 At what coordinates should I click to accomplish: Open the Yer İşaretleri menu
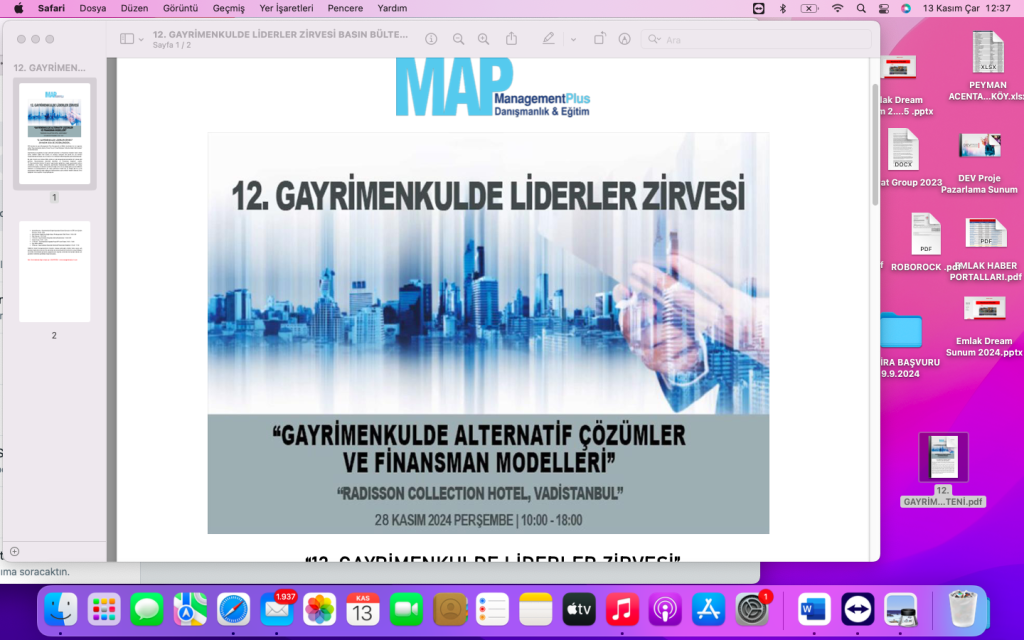click(286, 8)
